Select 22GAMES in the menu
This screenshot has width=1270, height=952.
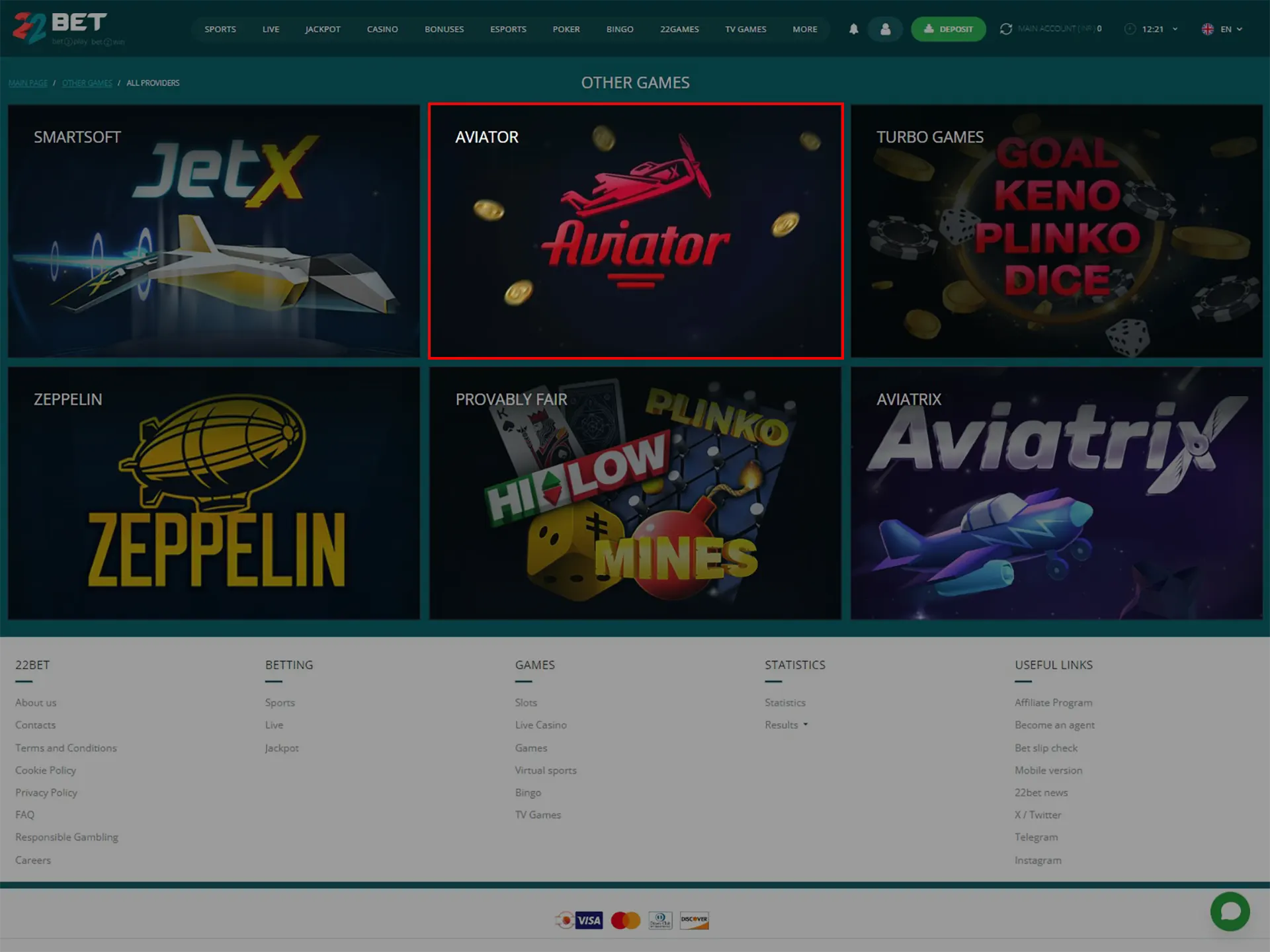click(679, 29)
